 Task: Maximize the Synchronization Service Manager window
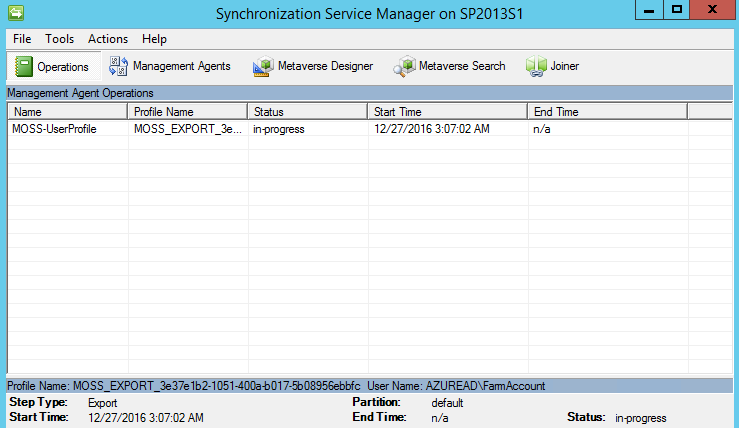(x=677, y=10)
